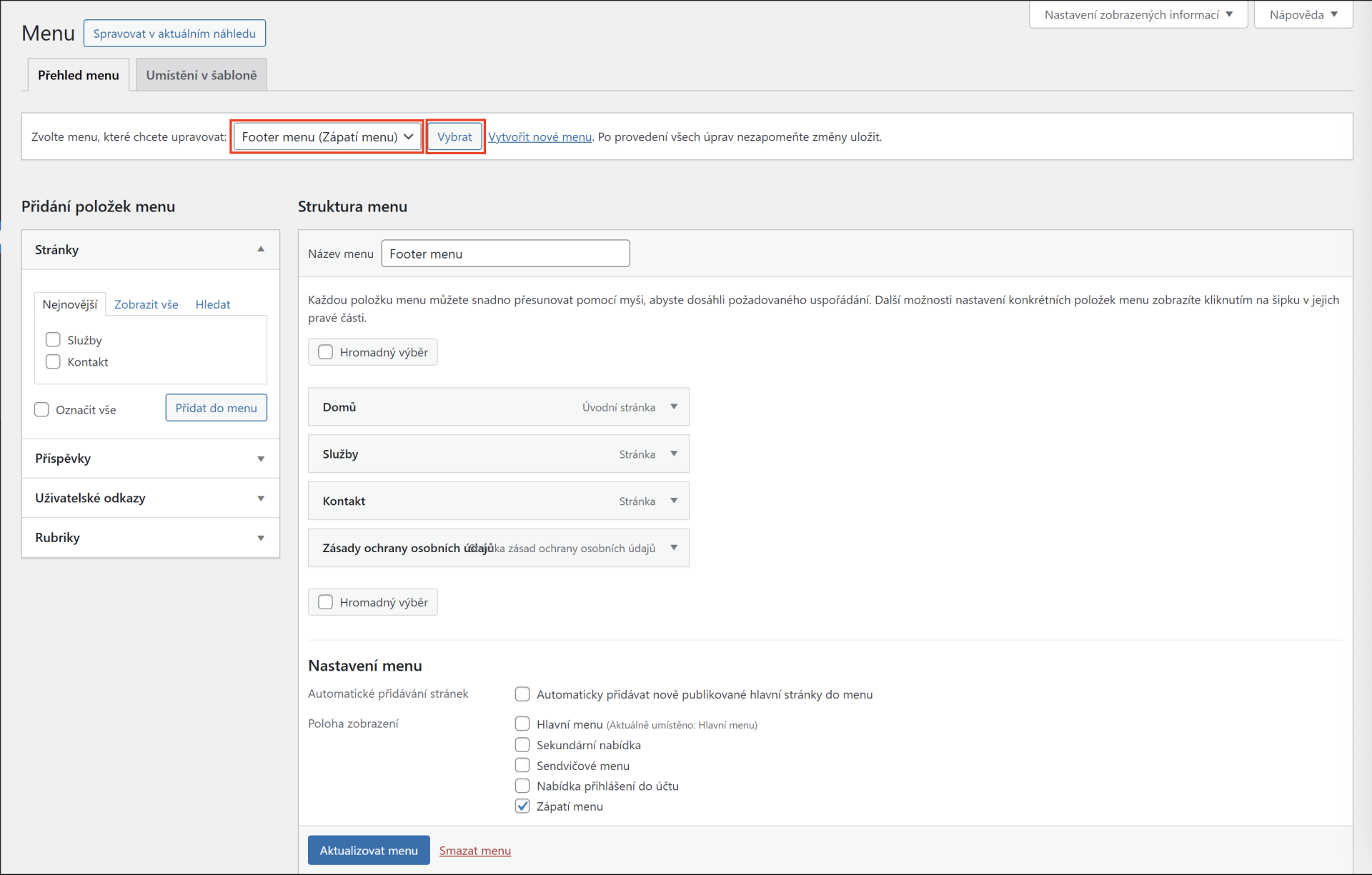Image resolution: width=1372 pixels, height=875 pixels.
Task: Select the Zobrazit vše tab
Action: [146, 304]
